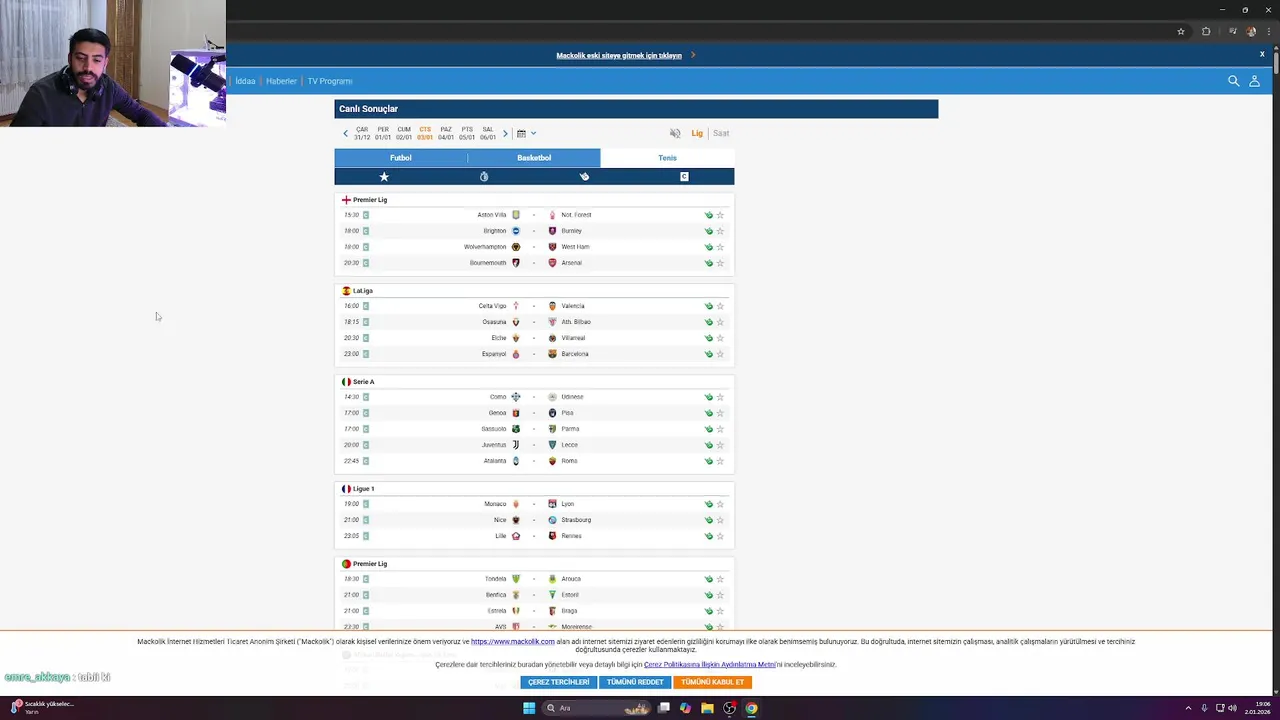
Task: Open İddaa odds icon for Elche match
Action: coord(708,338)
